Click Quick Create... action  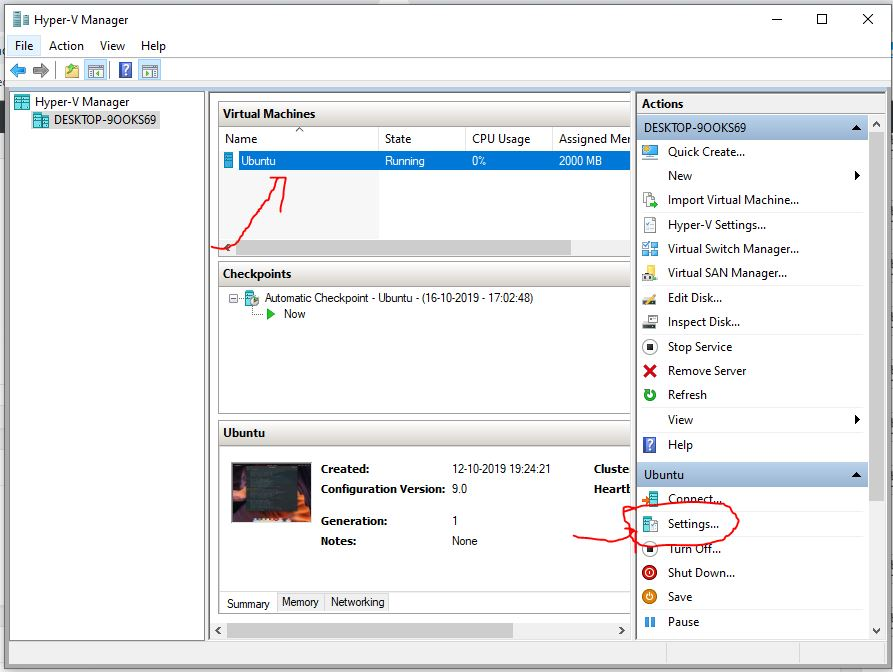pyautogui.click(x=706, y=152)
